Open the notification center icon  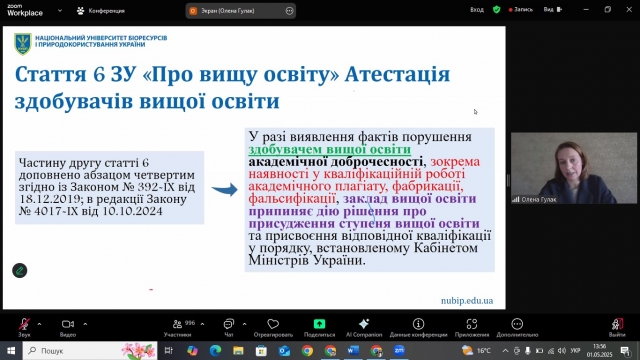625,351
